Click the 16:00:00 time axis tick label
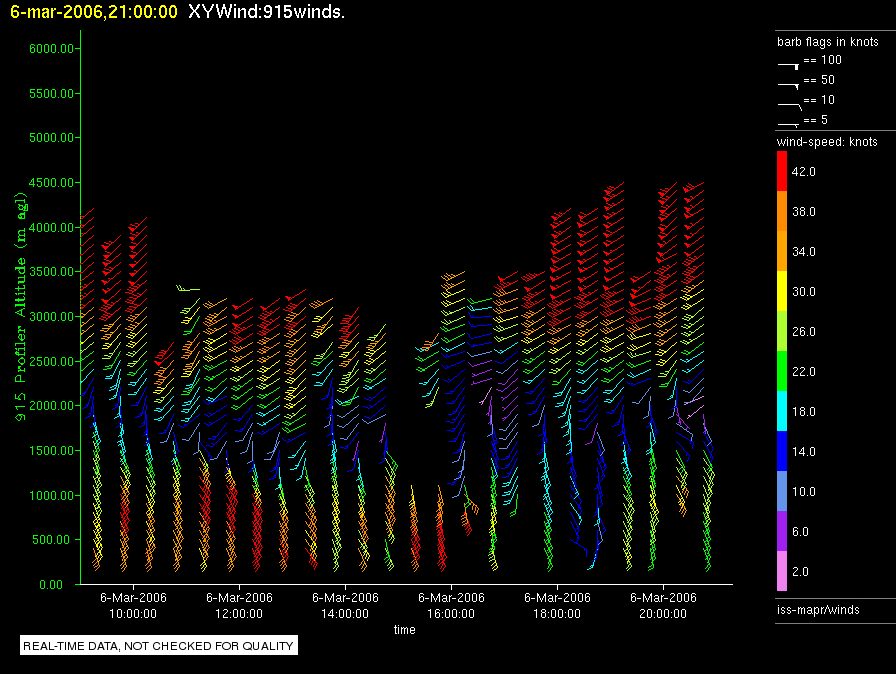This screenshot has width=896, height=674. 451,613
